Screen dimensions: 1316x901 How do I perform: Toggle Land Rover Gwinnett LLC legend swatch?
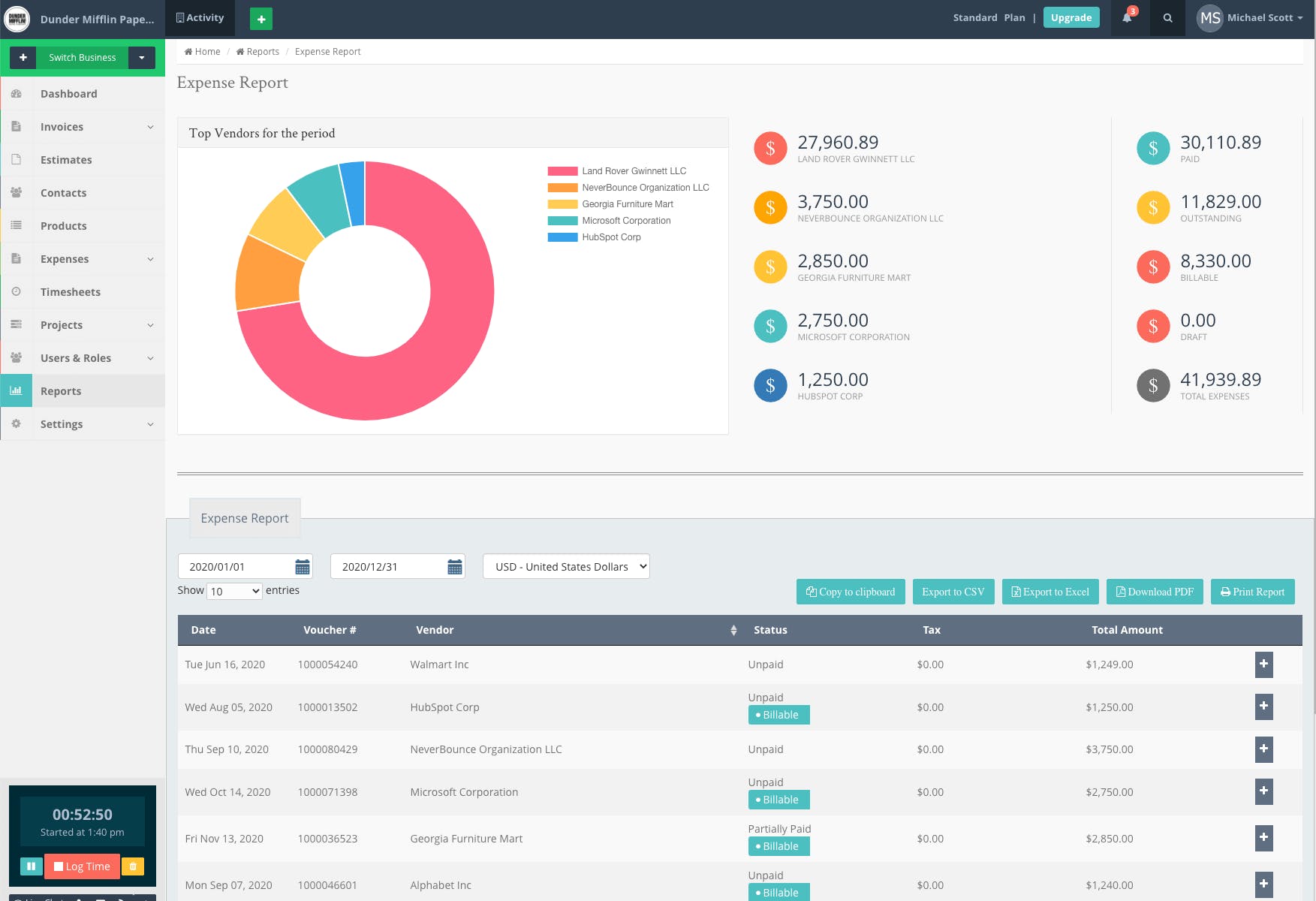[x=562, y=171]
